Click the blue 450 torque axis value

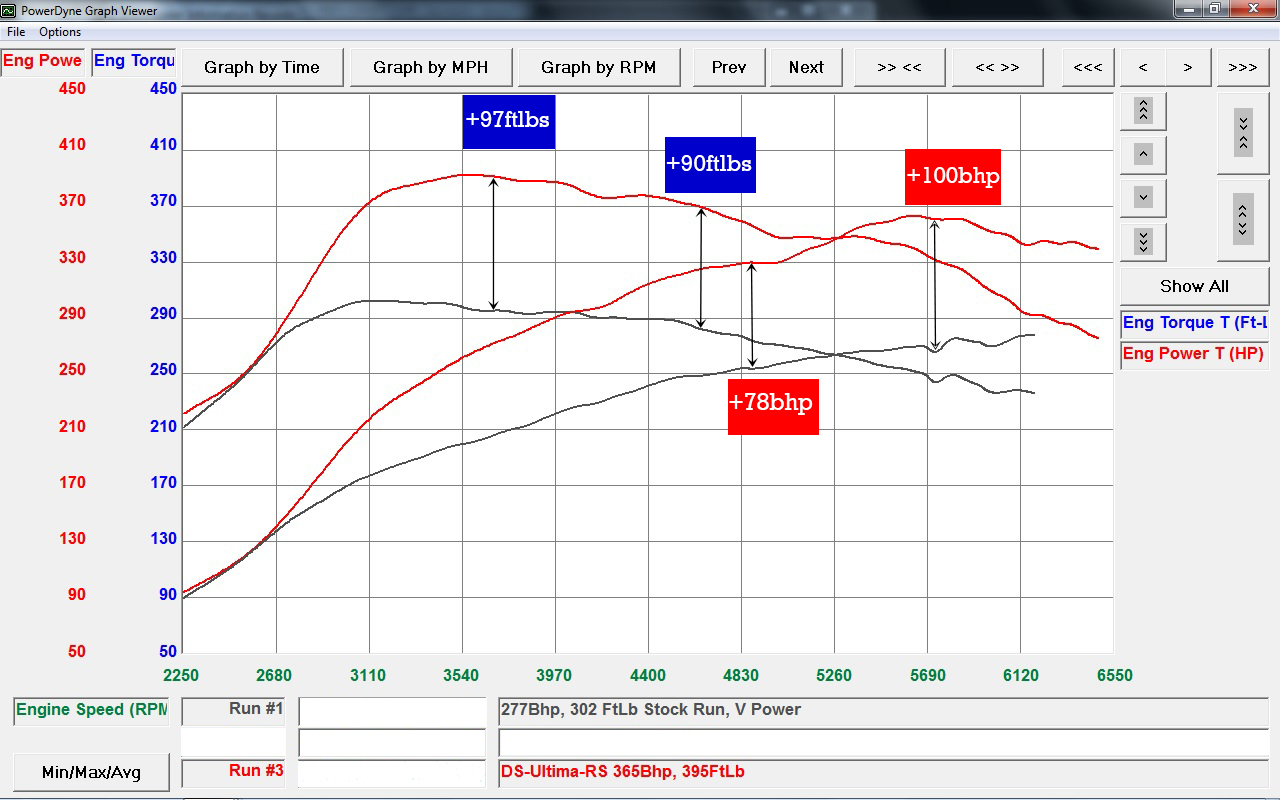[162, 88]
